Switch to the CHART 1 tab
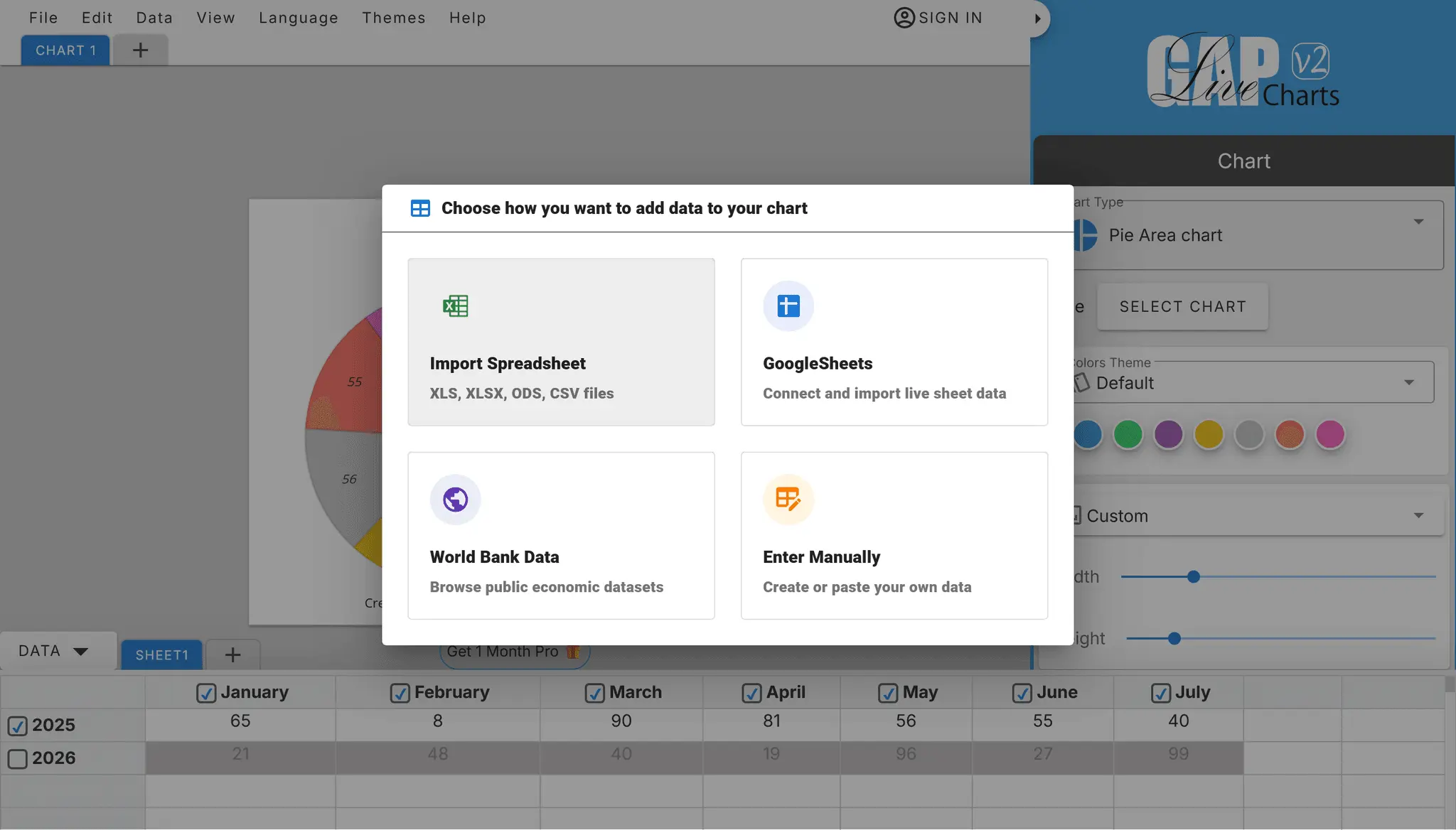This screenshot has width=1456, height=830. [x=65, y=50]
